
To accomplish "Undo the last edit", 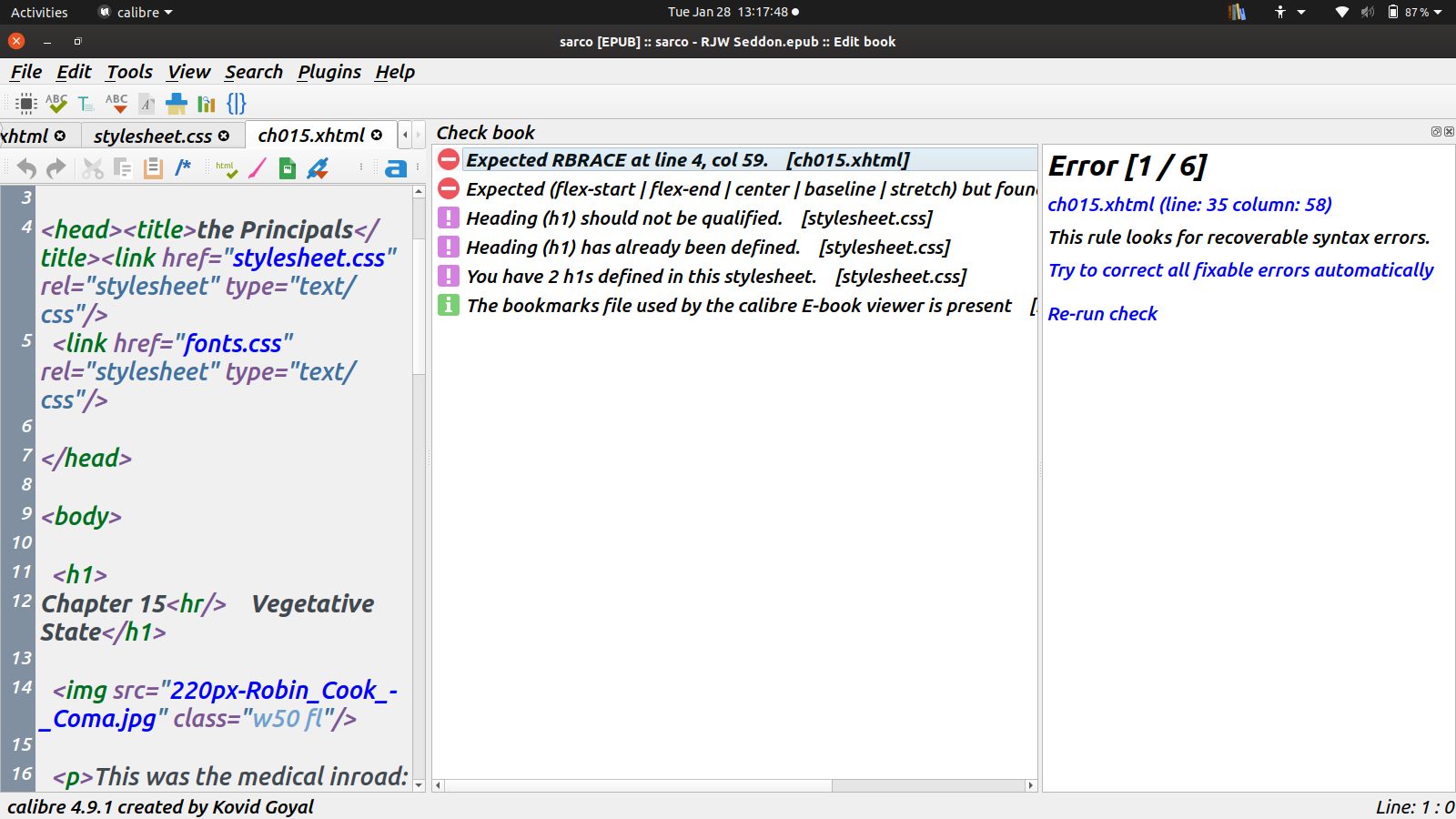I will coord(26,168).
